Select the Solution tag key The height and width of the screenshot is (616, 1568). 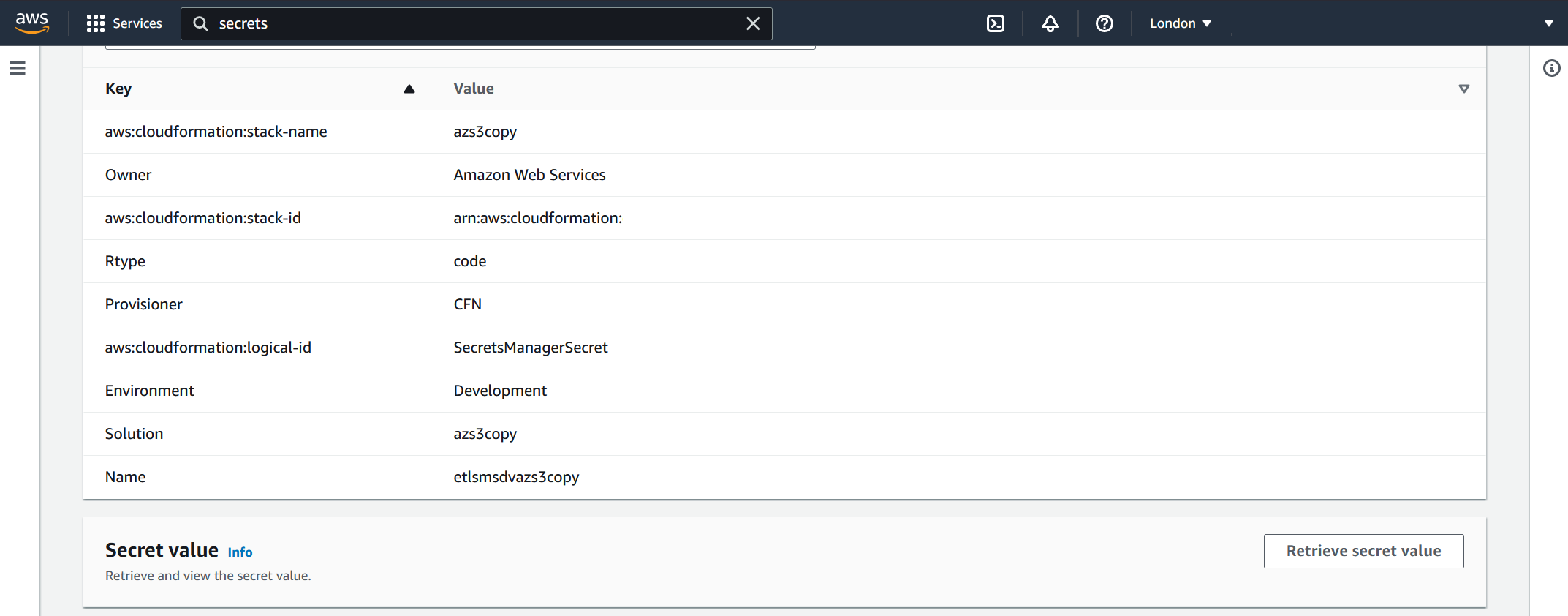tap(134, 434)
